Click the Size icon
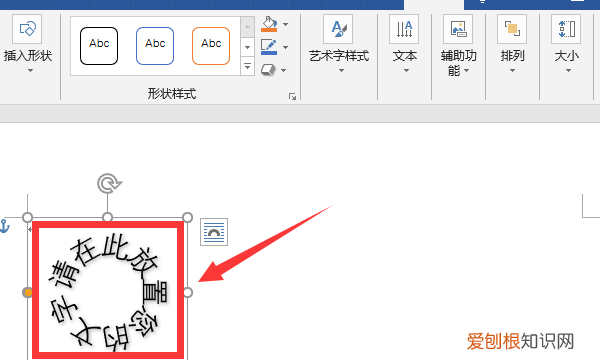 566,29
